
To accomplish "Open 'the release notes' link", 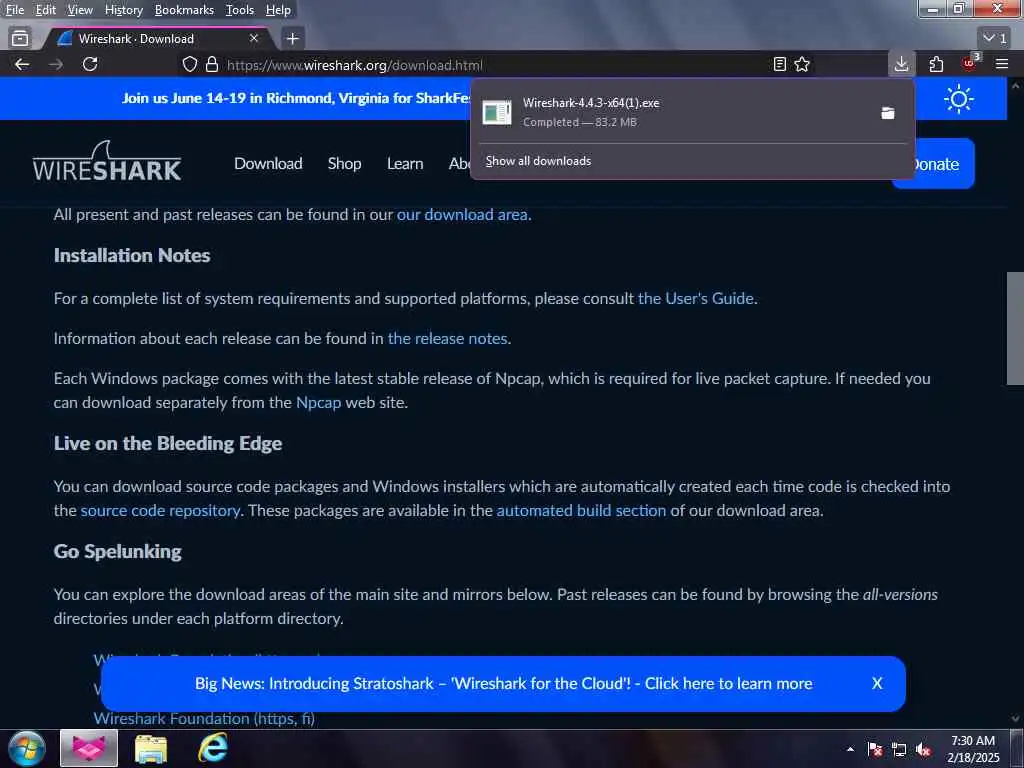I will 447,338.
